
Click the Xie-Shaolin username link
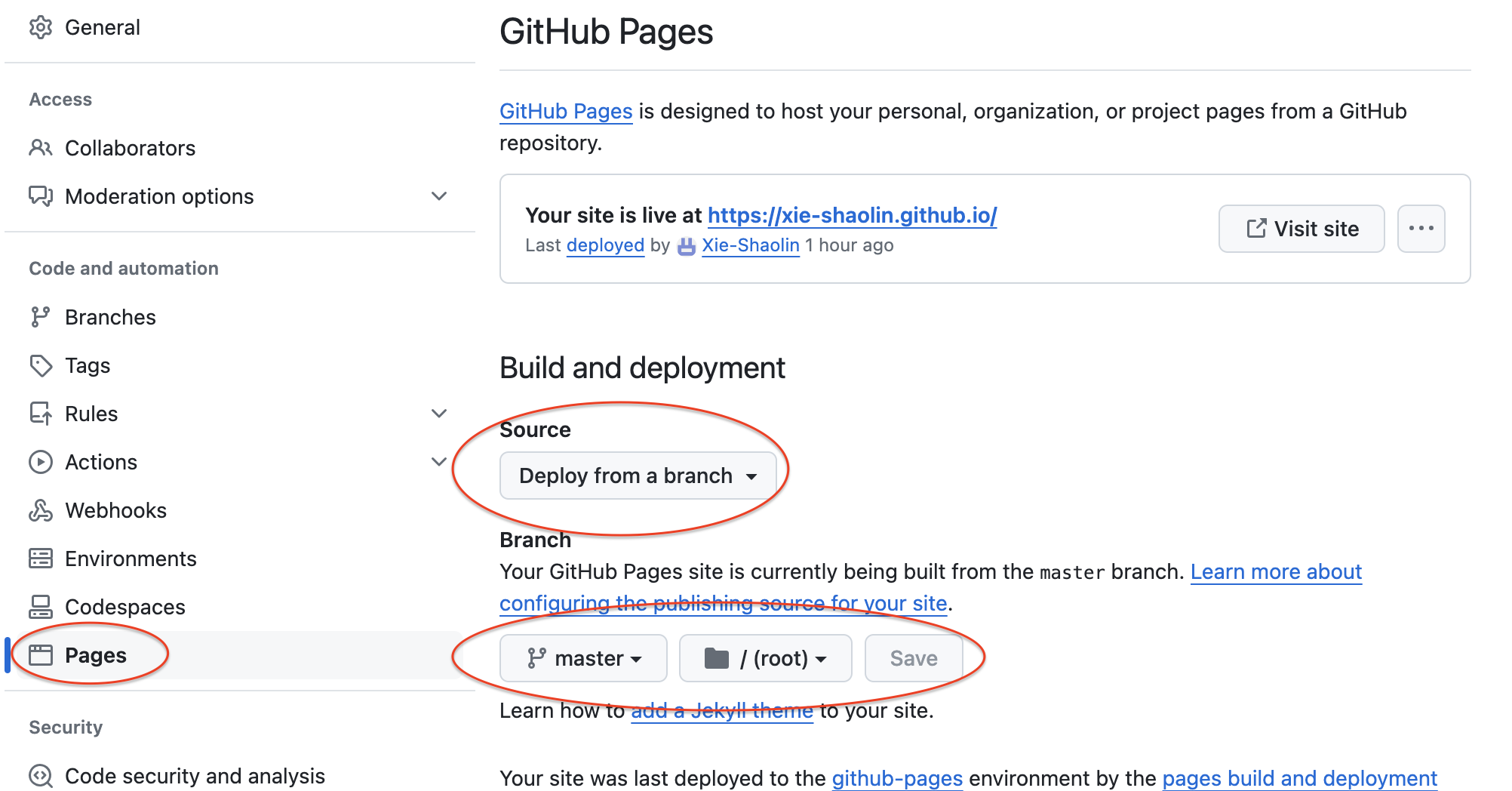[x=751, y=245]
